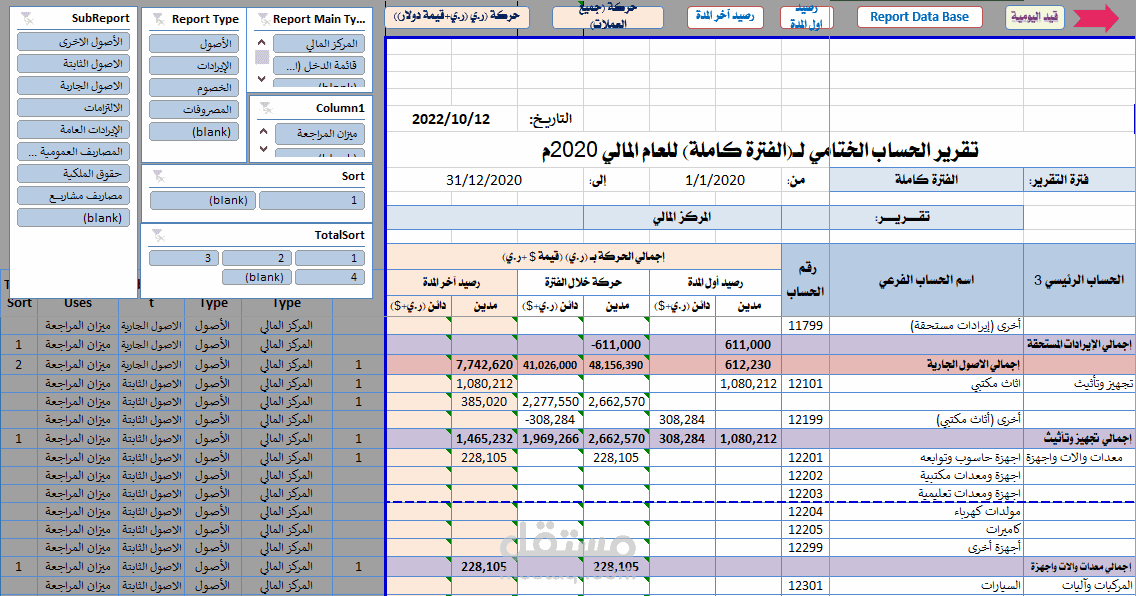Select the cell with value 7,742,620
The image size is (1136, 596).
coord(484,365)
